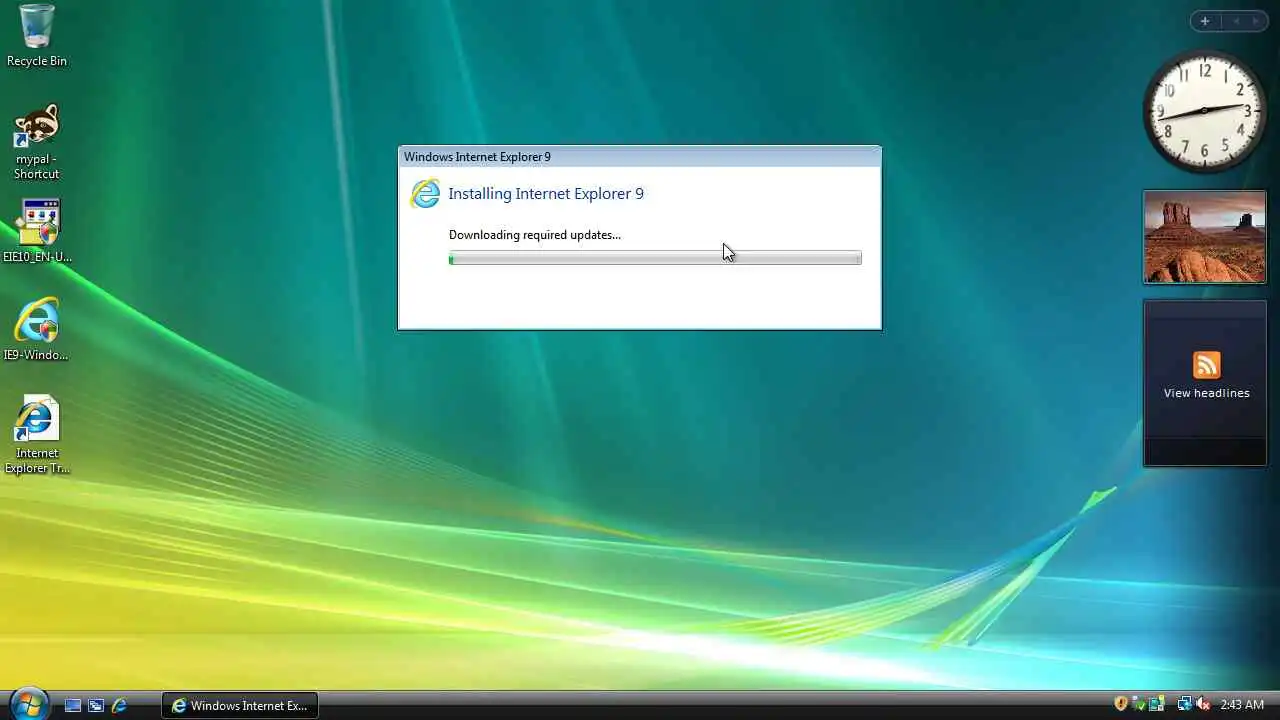Open the network connection tray icon
1280x720 pixels.
pyautogui.click(x=1184, y=704)
